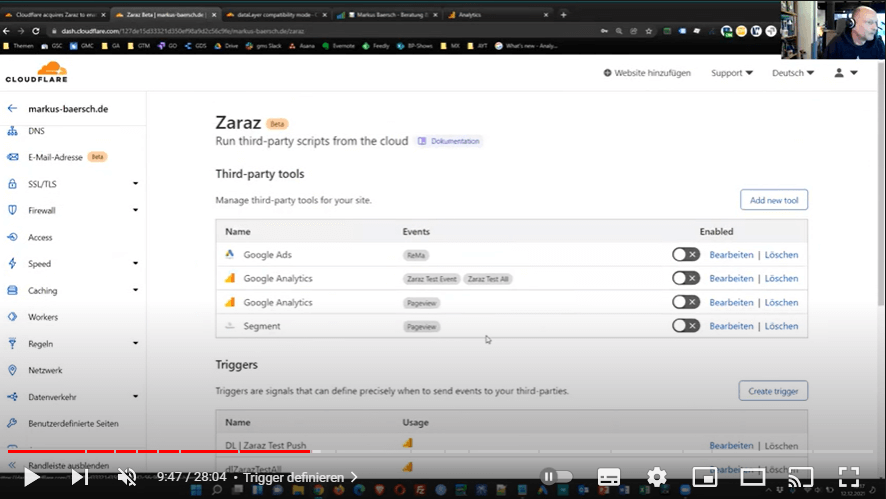The image size is (886, 499).
Task: Open the Trigger definieren chapter label
Action: (x=300, y=478)
